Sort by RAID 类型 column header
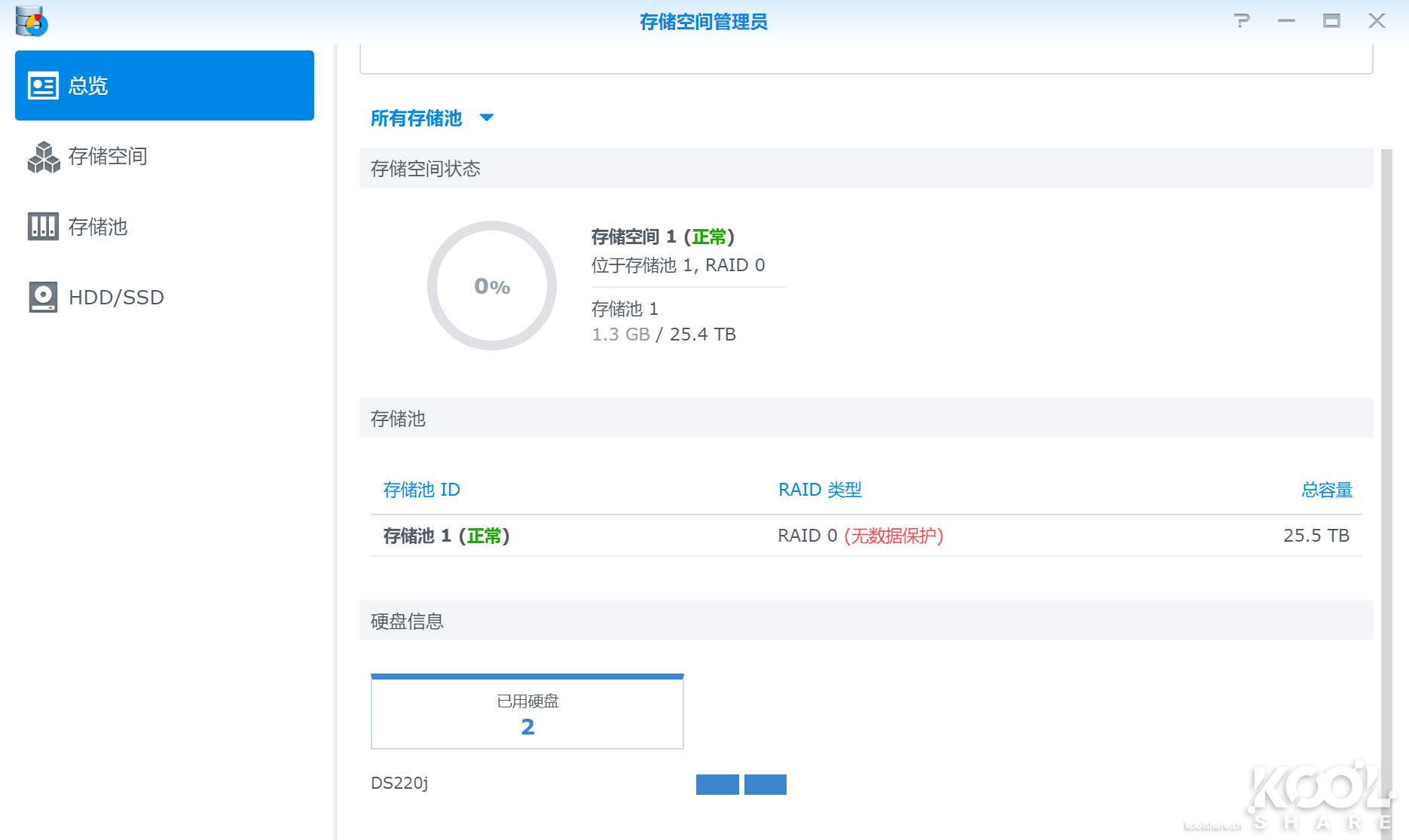 click(x=820, y=490)
